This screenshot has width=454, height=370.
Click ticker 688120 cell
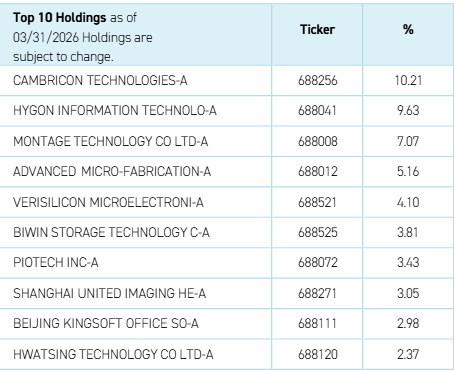pos(318,354)
